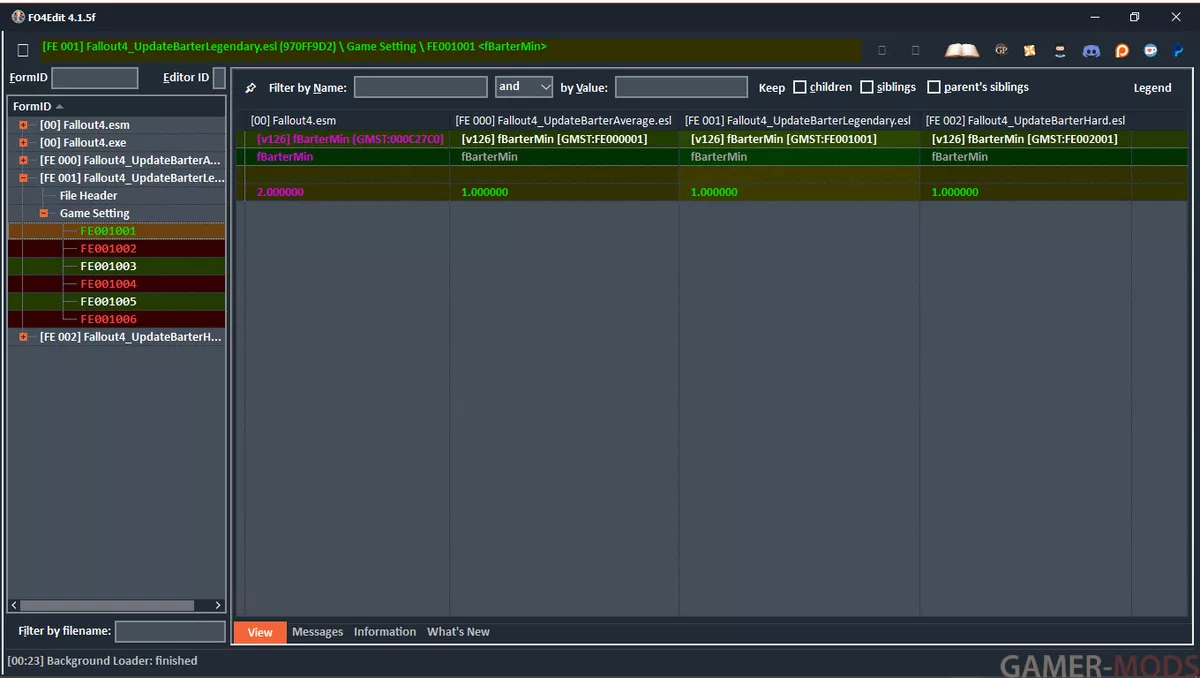Click the Ko-fi cup icon
This screenshot has width=1200, height=678.
click(1151, 50)
